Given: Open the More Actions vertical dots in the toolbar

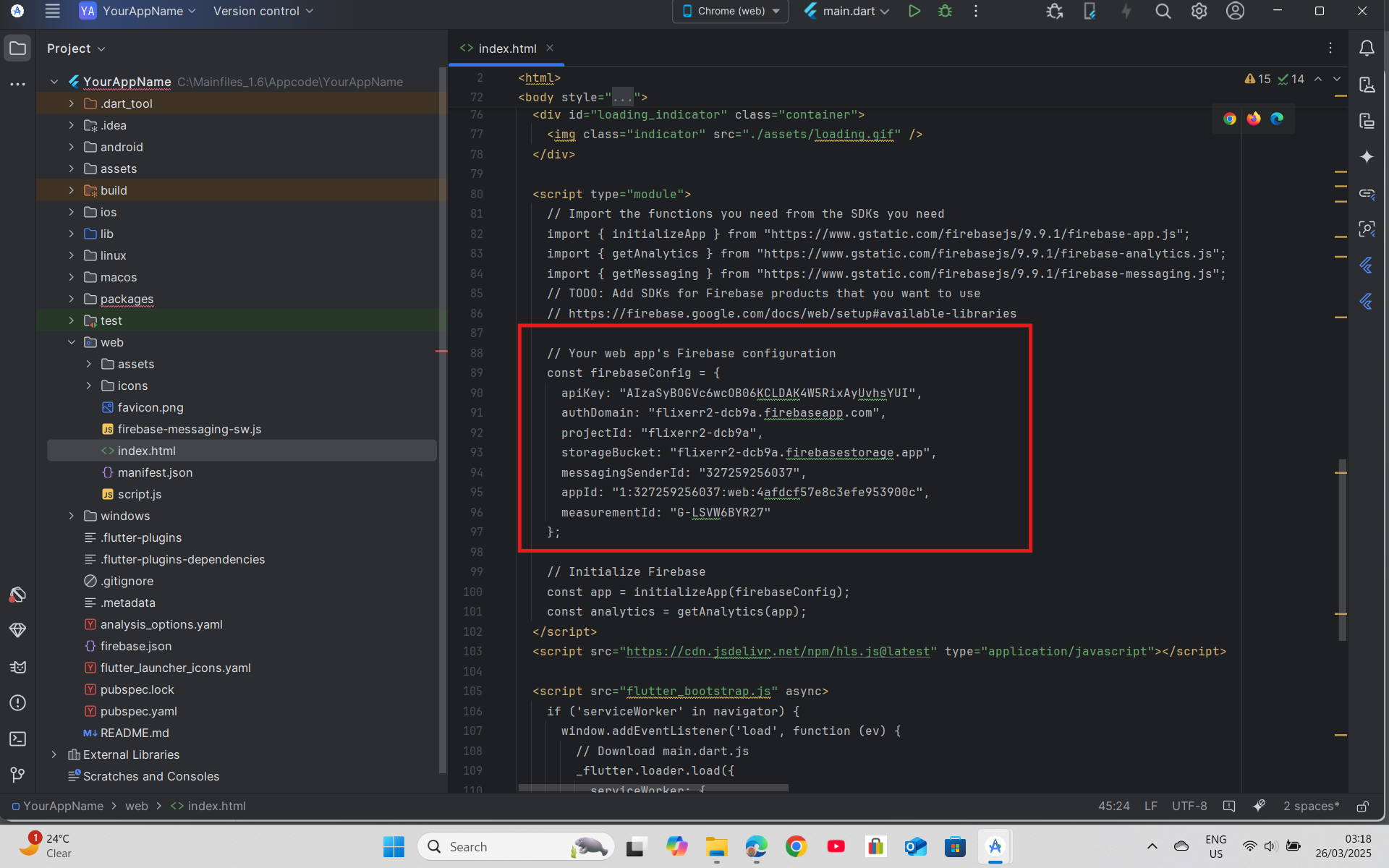Looking at the screenshot, I should click(x=976, y=11).
